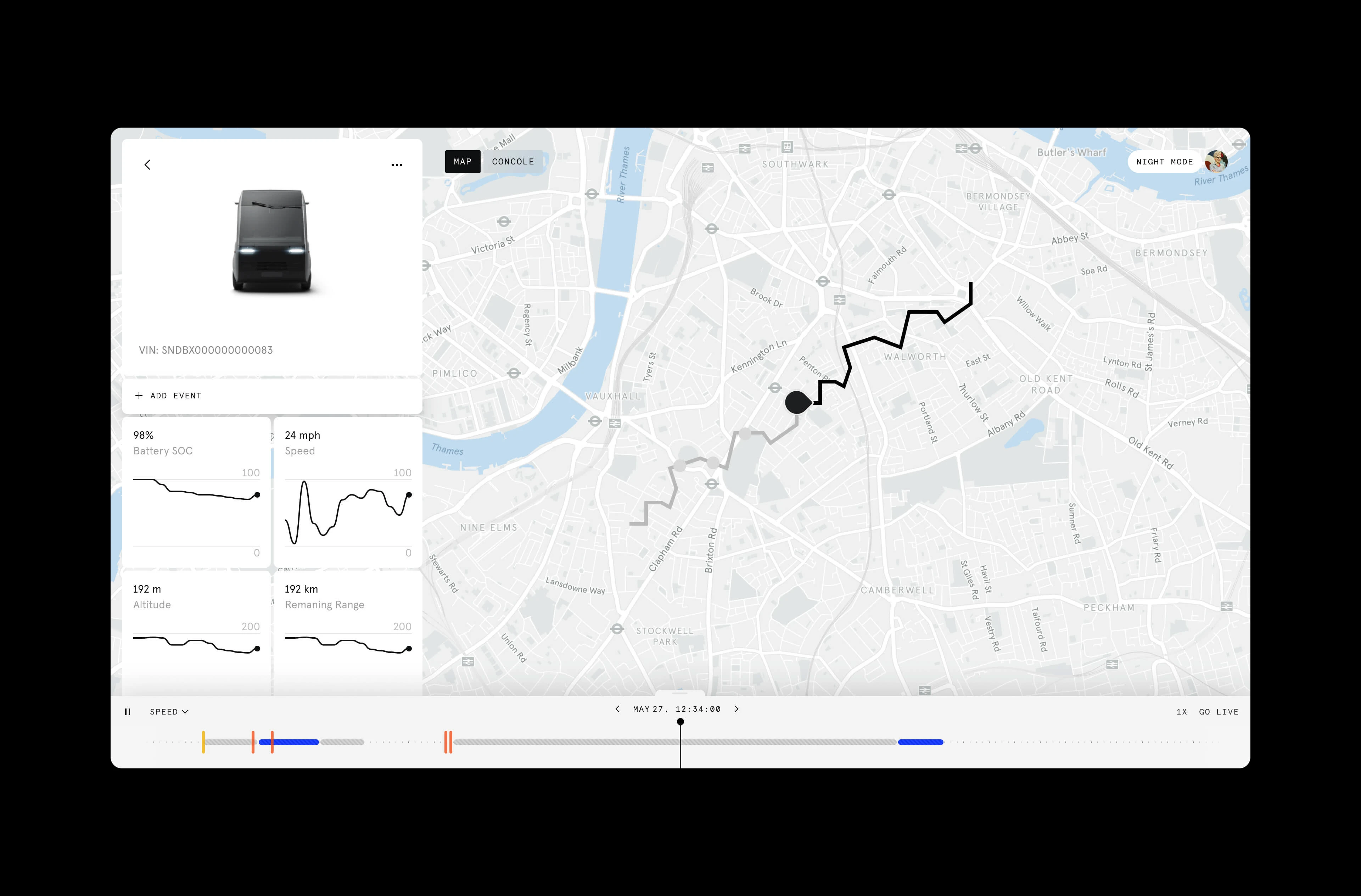Select the first blue segment on timeline
Screen dimensions: 1361x896
pos(289,742)
